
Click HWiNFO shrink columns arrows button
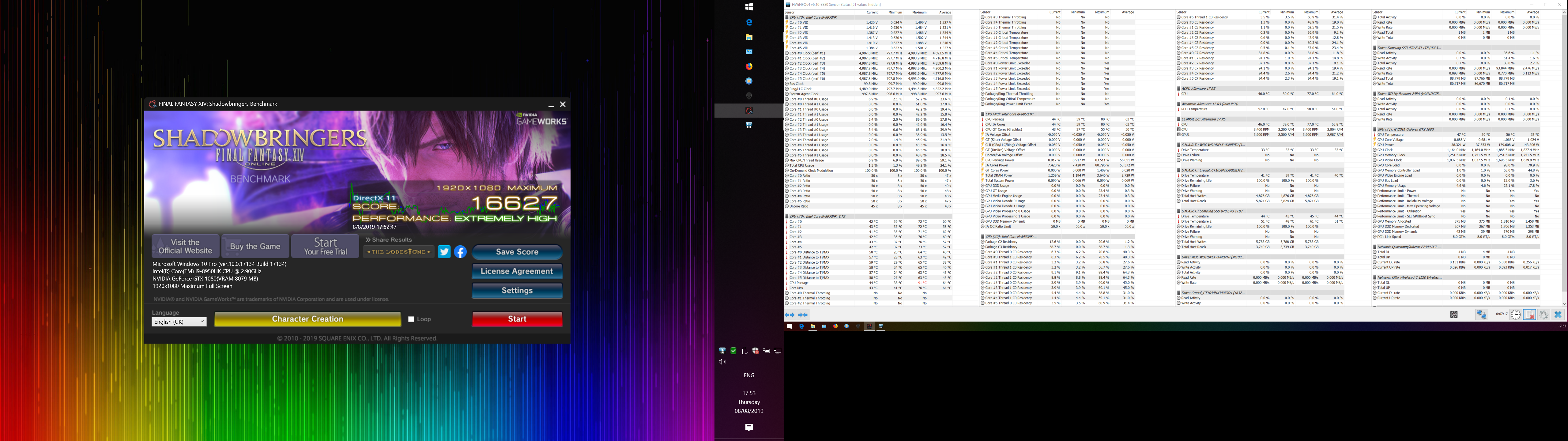pos(804,315)
